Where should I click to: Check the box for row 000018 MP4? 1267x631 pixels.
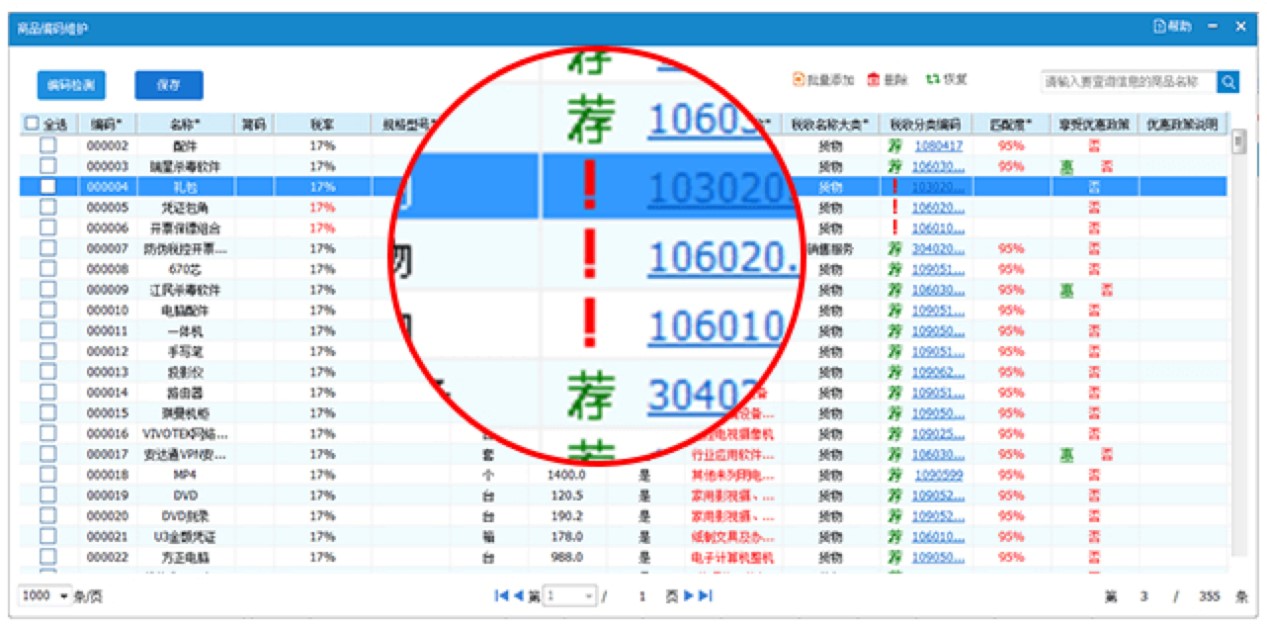tap(48, 475)
